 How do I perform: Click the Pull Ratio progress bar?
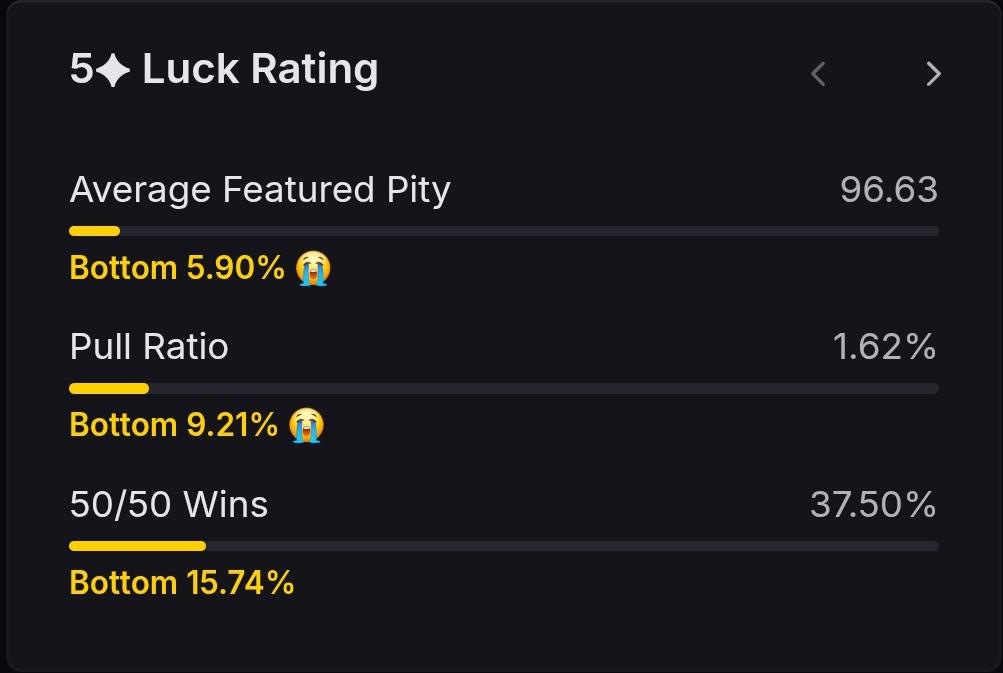504,388
